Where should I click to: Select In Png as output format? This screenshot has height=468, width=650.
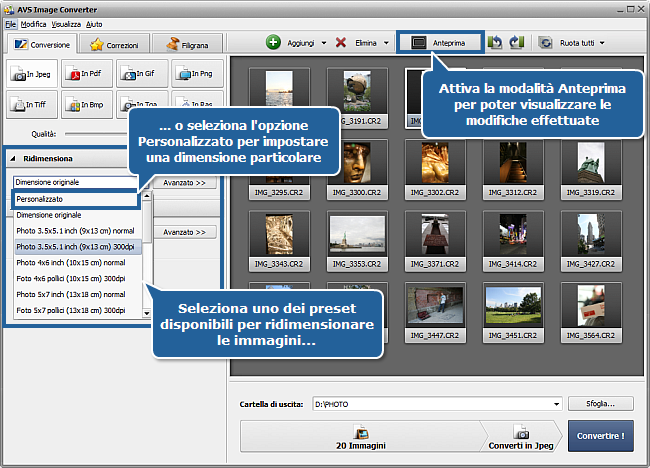coord(196,73)
